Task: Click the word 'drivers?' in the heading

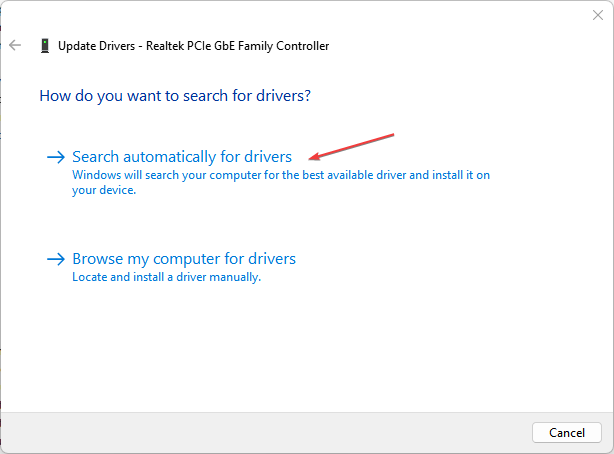Action: point(283,97)
